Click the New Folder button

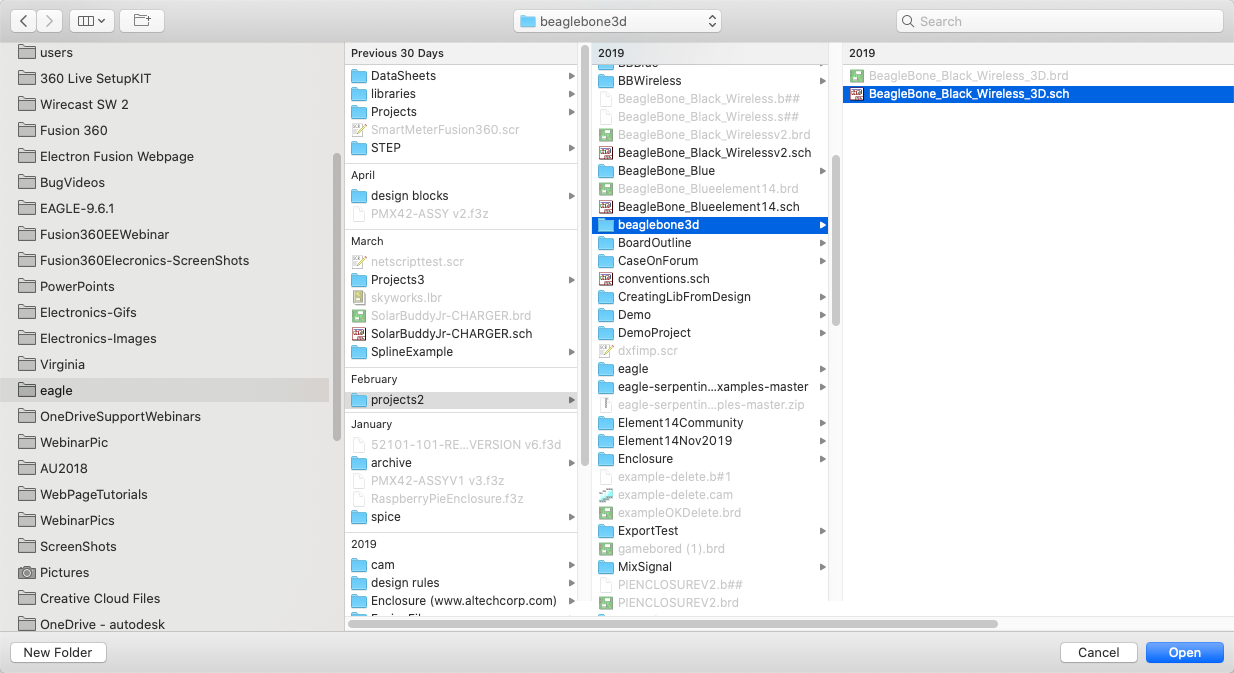click(58, 652)
